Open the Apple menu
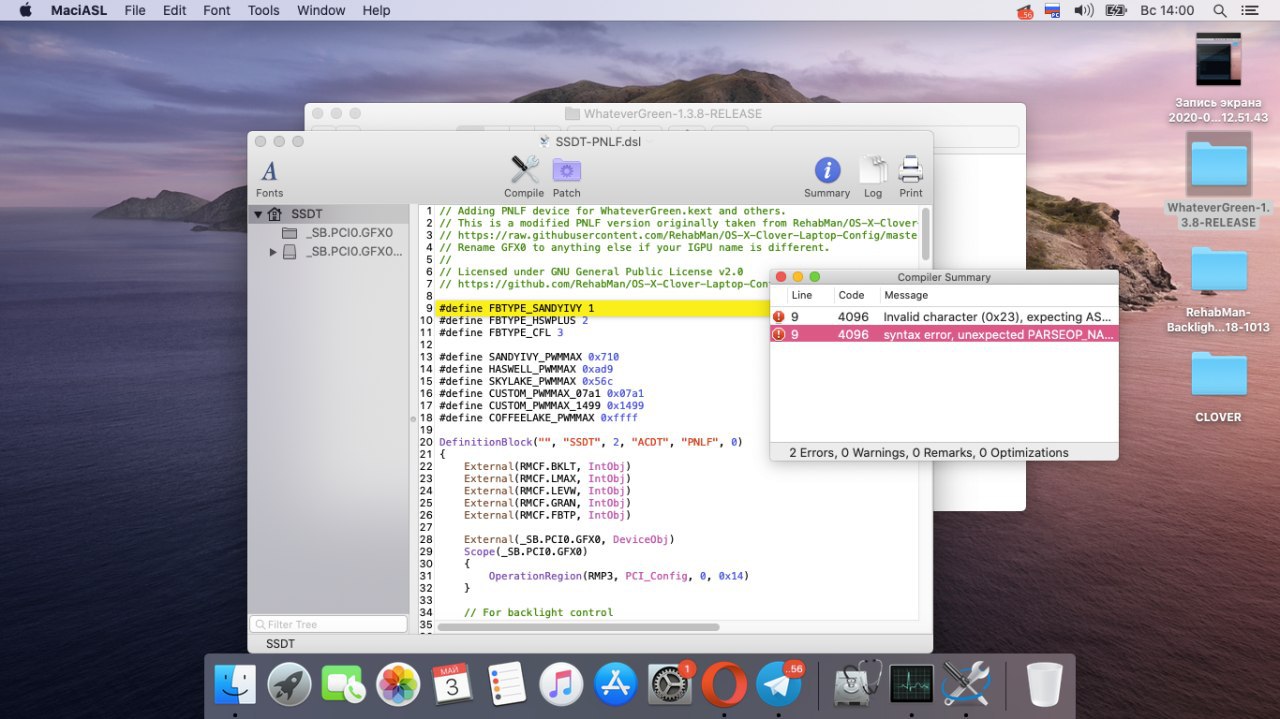This screenshot has width=1280, height=719. (x=25, y=10)
